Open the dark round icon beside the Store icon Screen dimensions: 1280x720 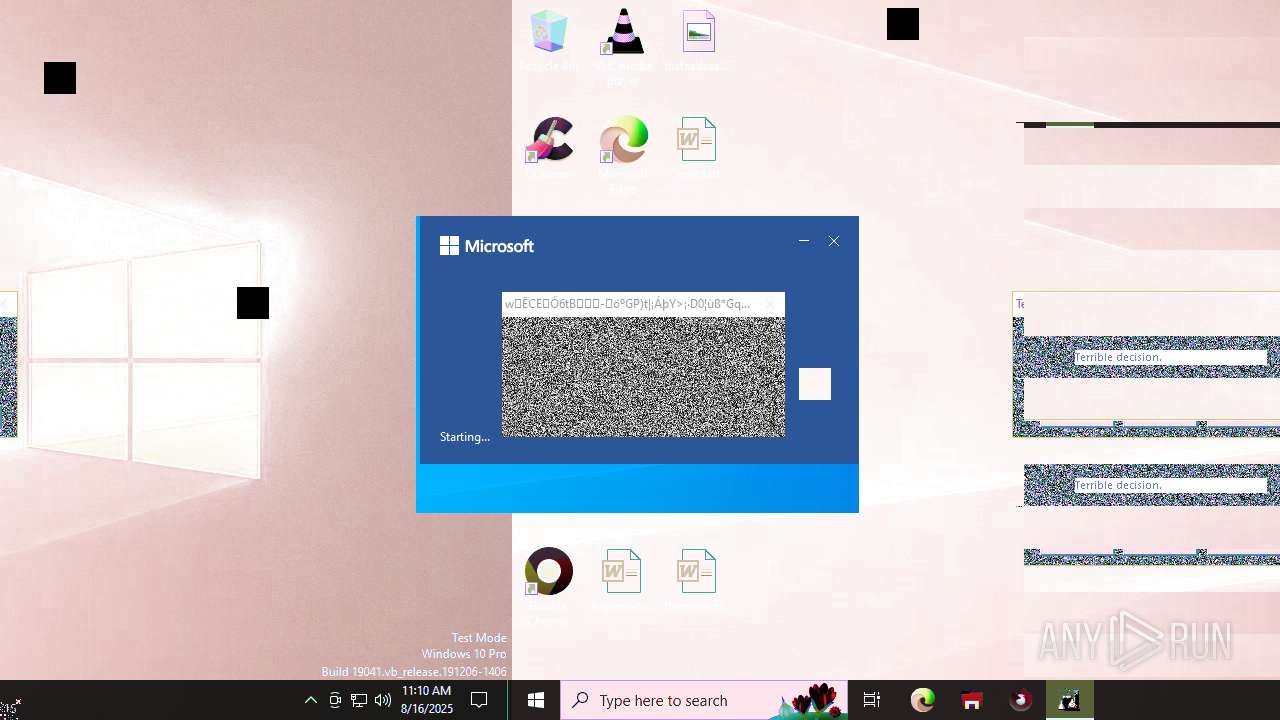(x=1020, y=700)
